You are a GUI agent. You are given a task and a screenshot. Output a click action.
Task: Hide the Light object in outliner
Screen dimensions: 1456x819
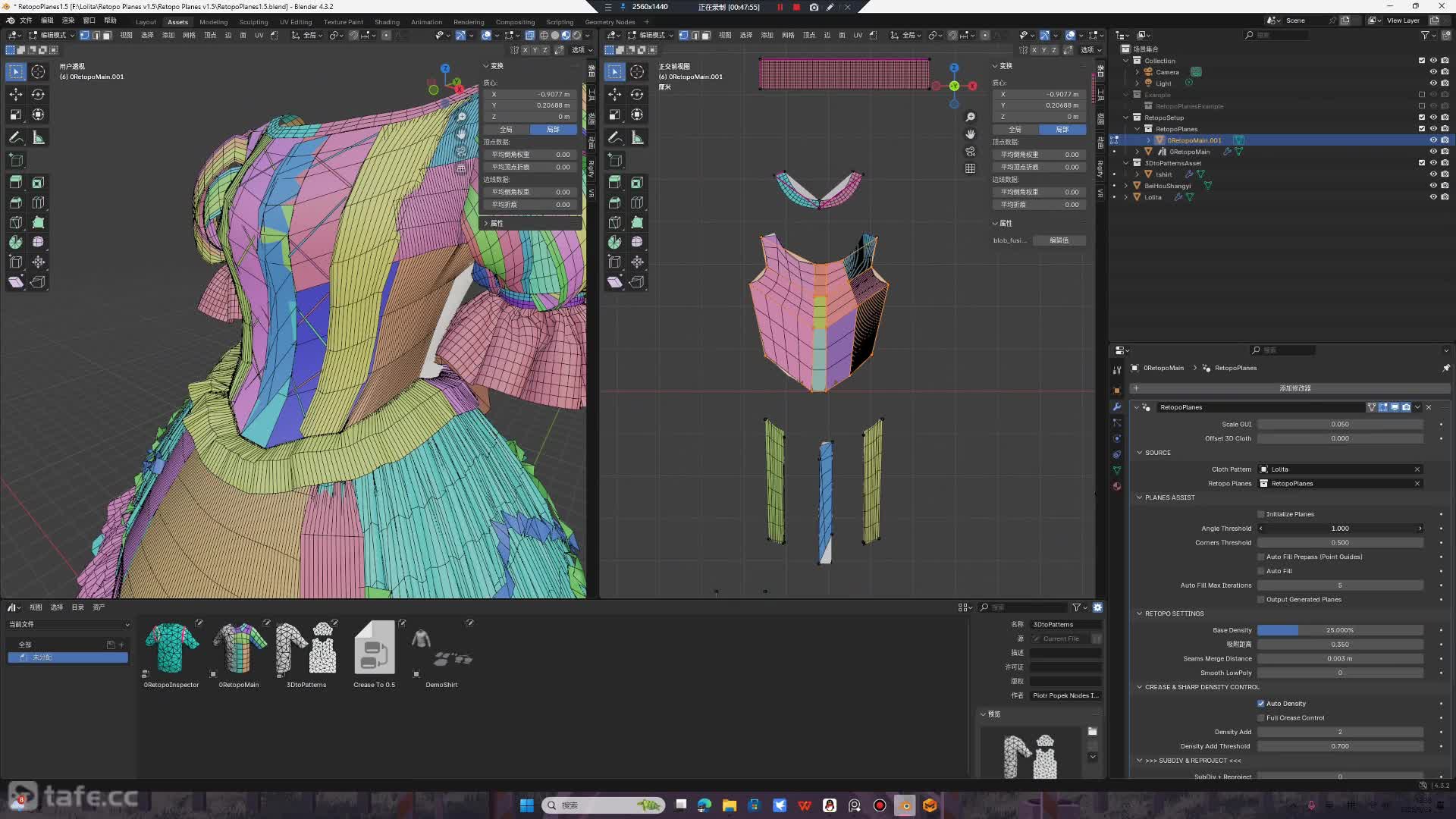tap(1433, 83)
